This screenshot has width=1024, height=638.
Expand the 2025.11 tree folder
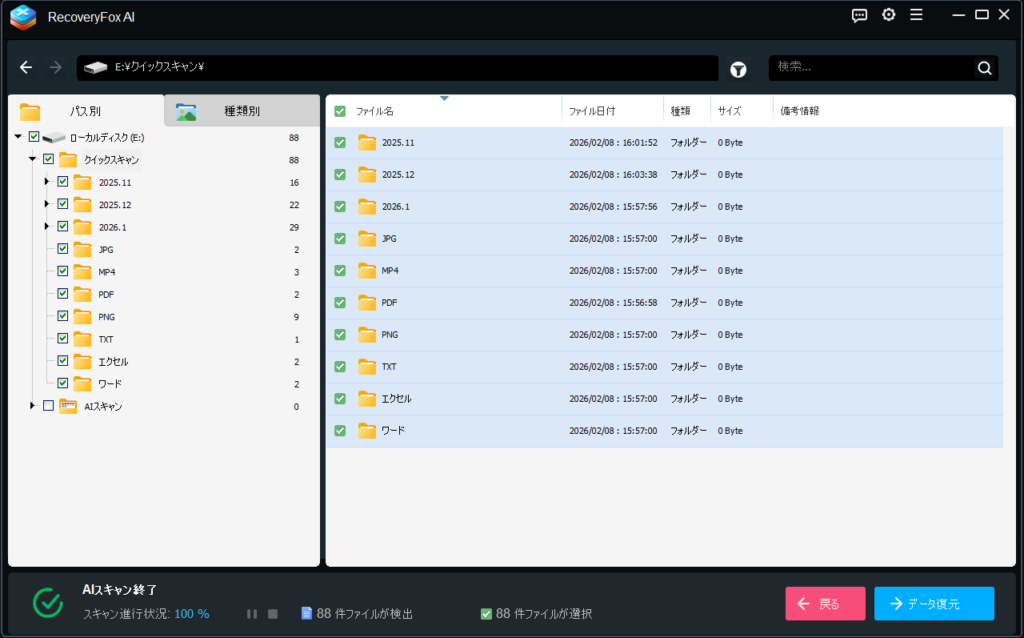point(47,182)
